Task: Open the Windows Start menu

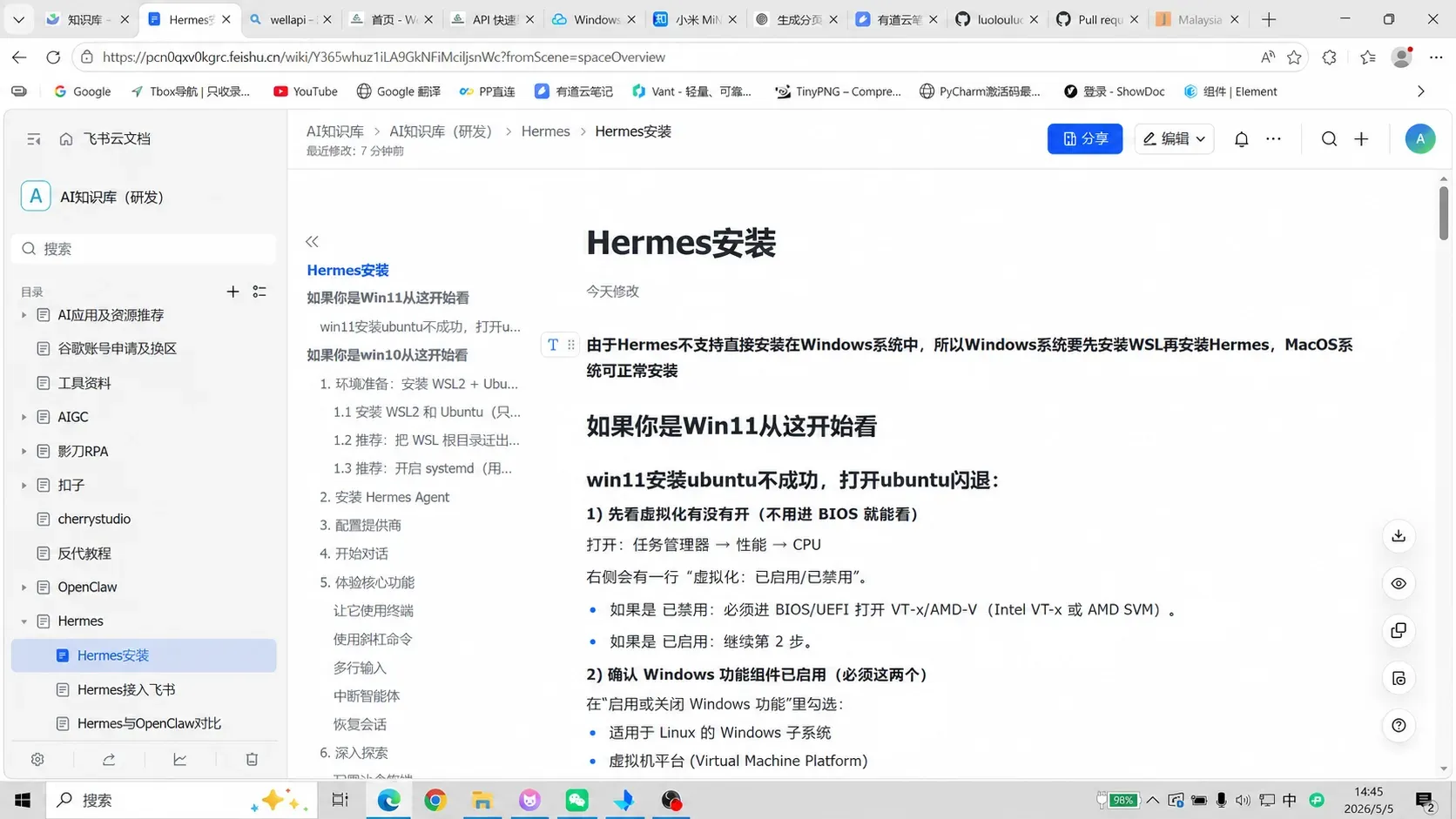Action: pos(23,800)
